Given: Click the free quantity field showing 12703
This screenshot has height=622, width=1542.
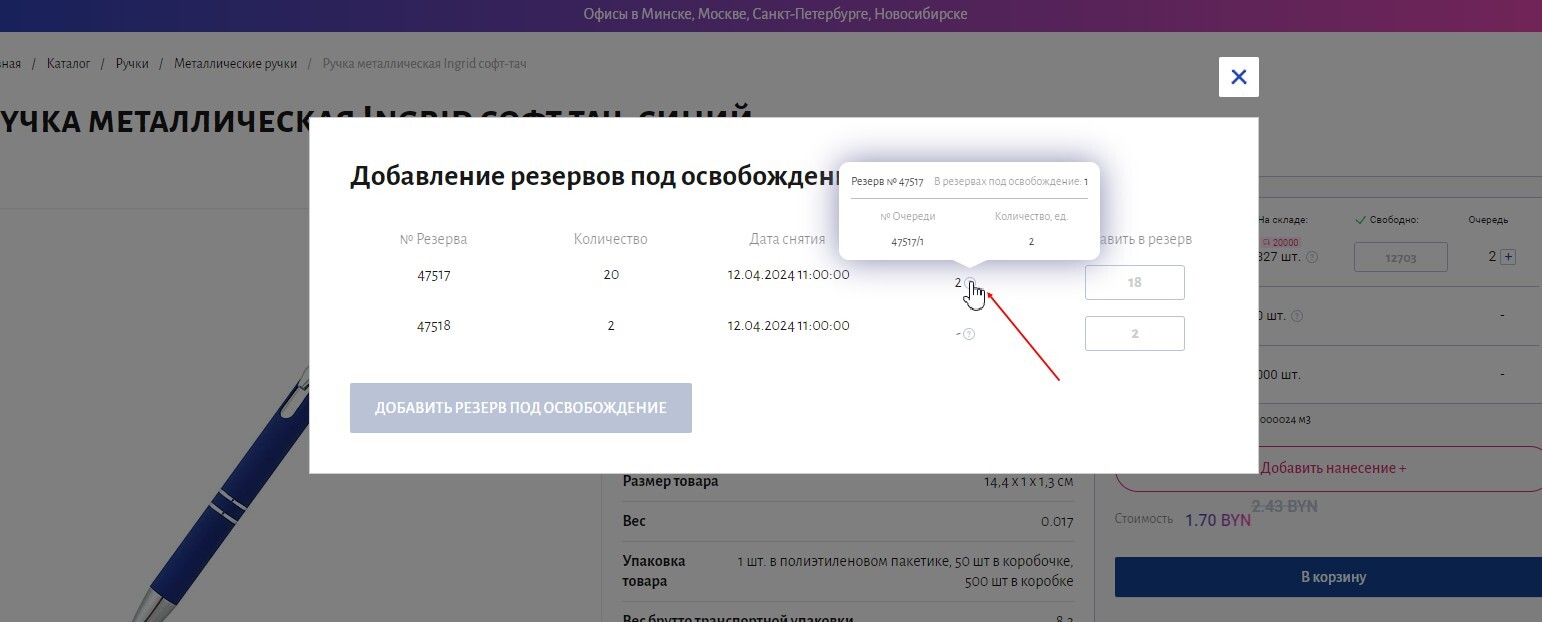Looking at the screenshot, I should (x=1400, y=257).
